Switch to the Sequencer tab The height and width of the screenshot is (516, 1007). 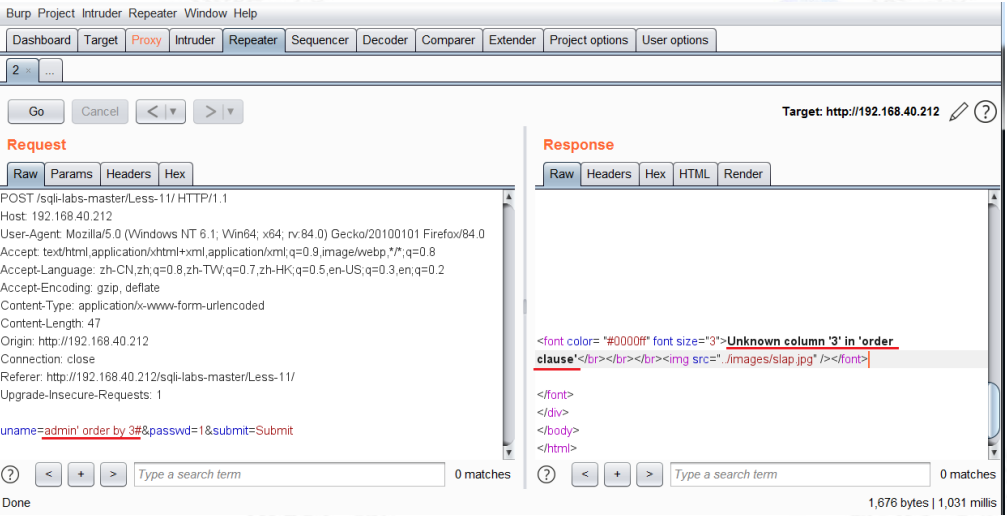tap(320, 40)
